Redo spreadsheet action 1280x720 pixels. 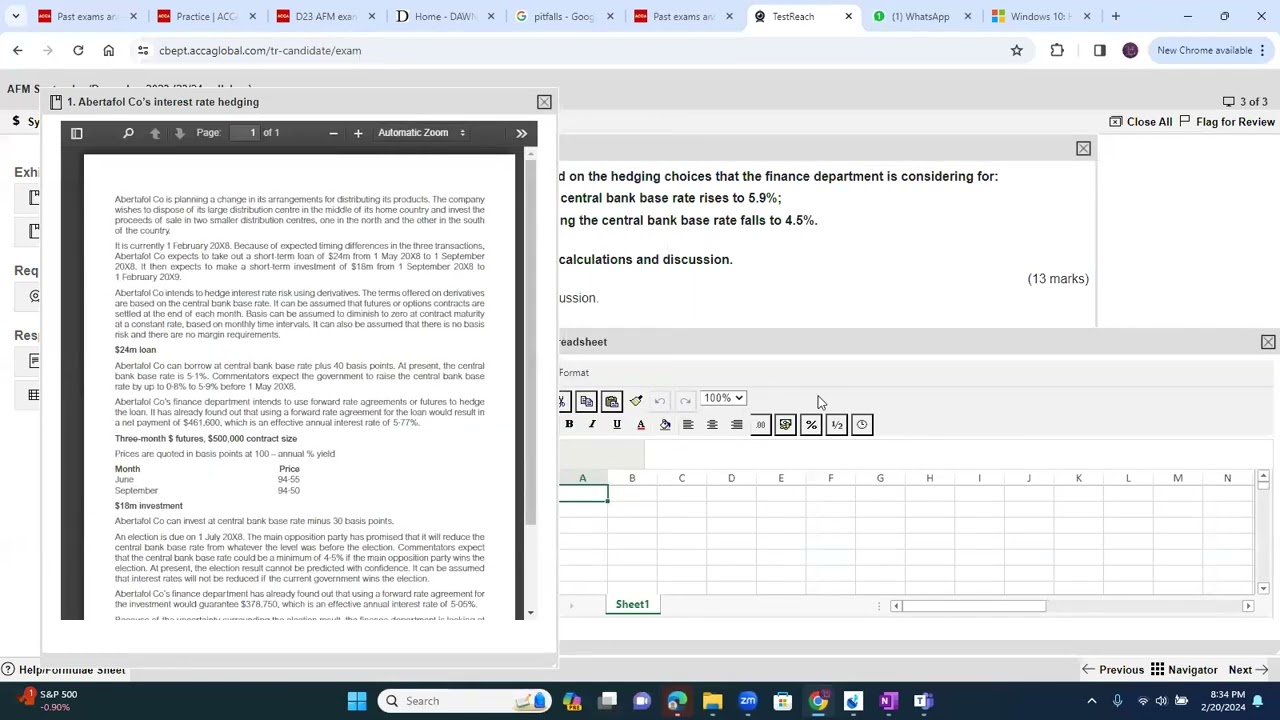pyautogui.click(x=685, y=401)
